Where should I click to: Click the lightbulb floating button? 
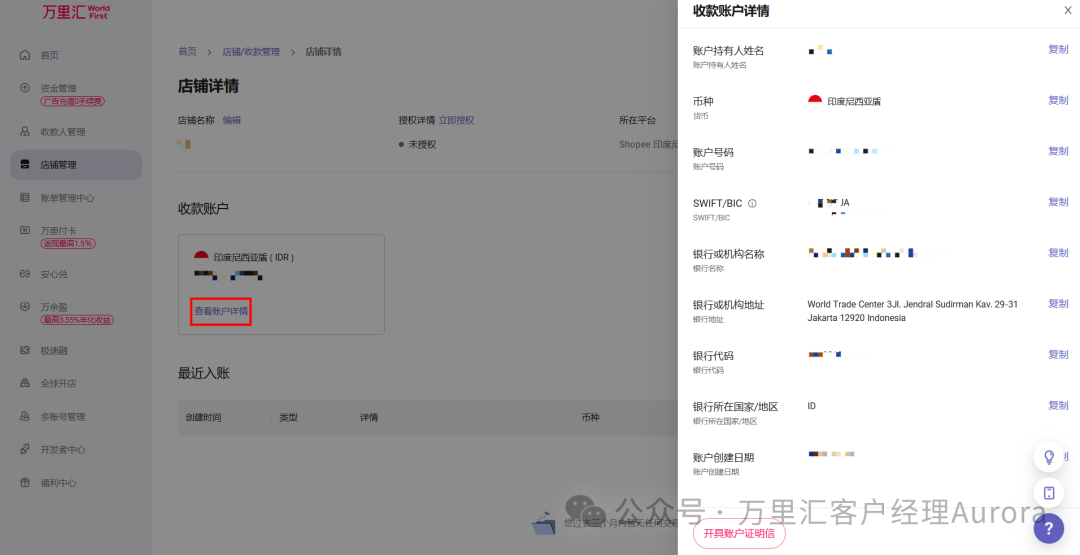[x=1049, y=457]
